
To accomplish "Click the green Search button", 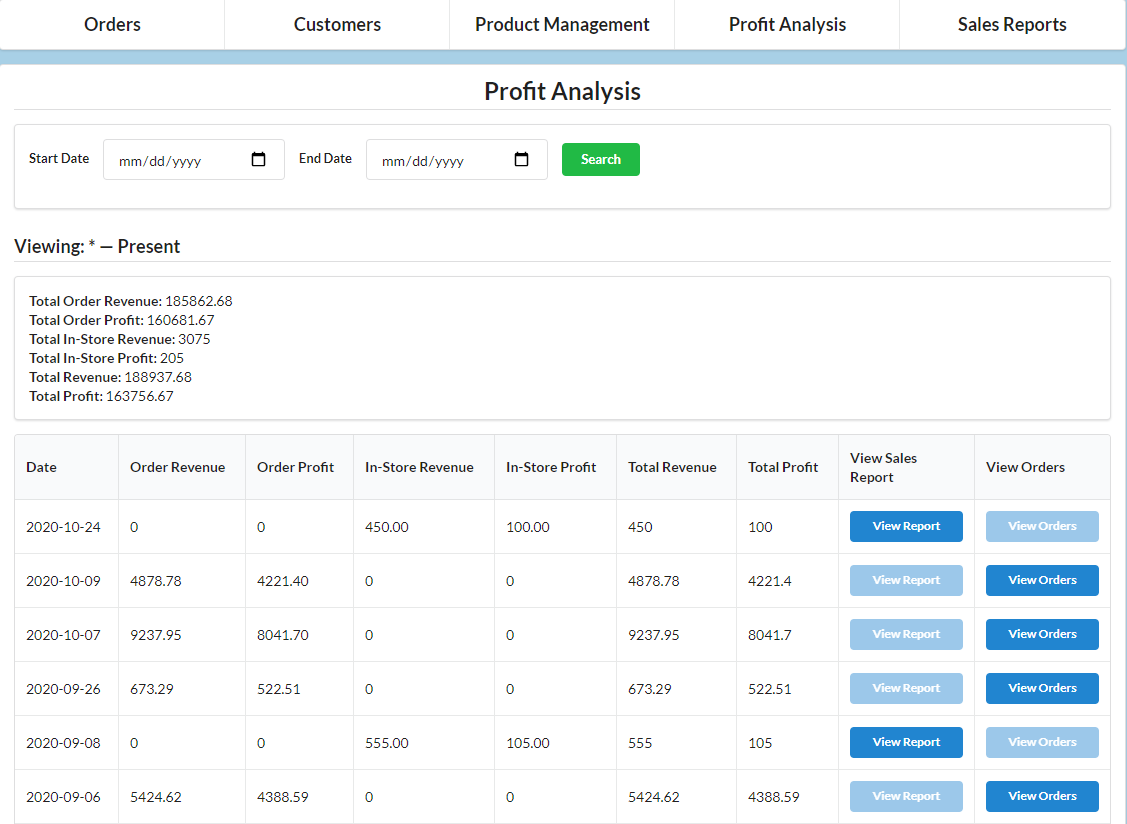I will (600, 159).
